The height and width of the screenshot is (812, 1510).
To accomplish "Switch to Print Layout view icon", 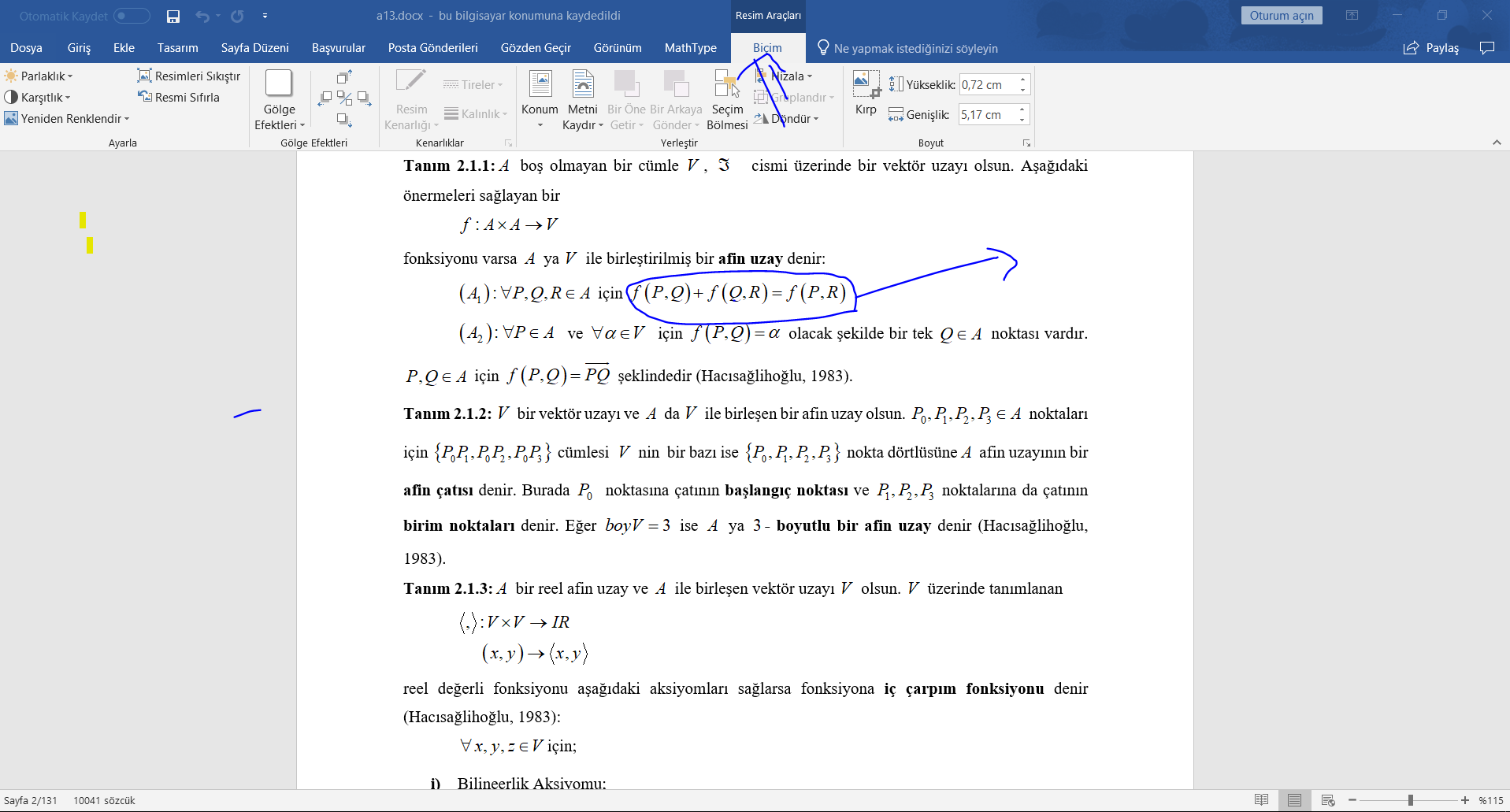I will click(1294, 800).
